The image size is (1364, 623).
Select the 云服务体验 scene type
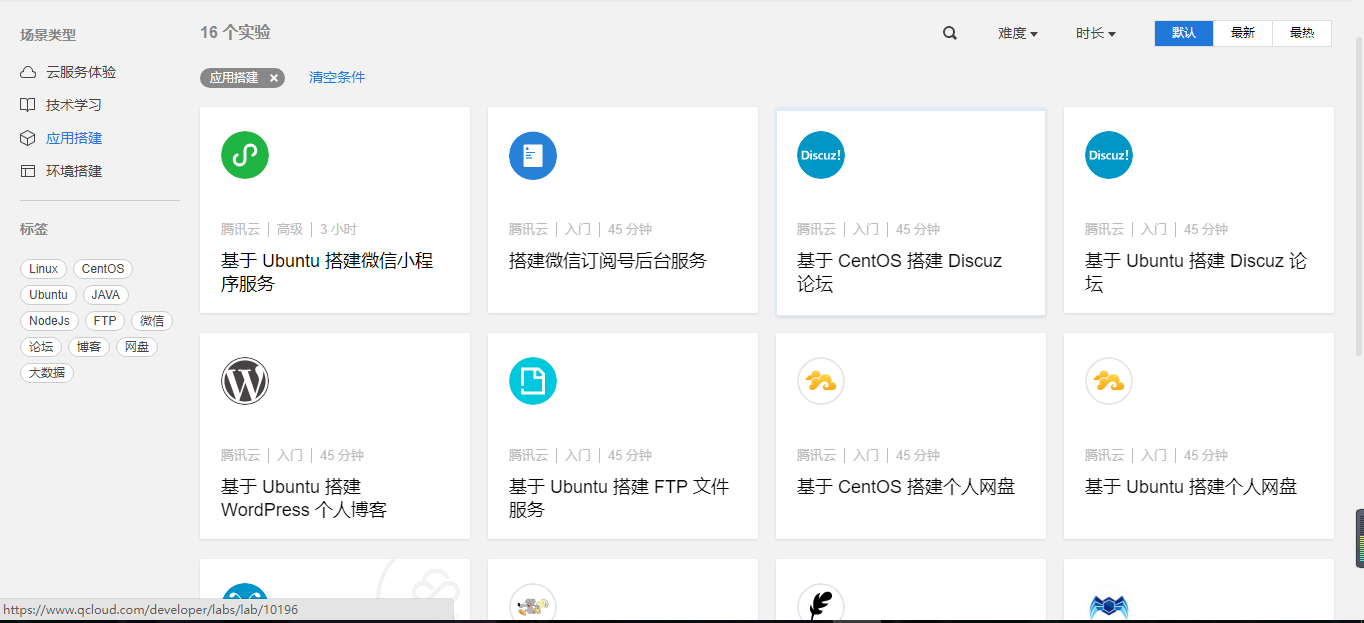point(81,72)
